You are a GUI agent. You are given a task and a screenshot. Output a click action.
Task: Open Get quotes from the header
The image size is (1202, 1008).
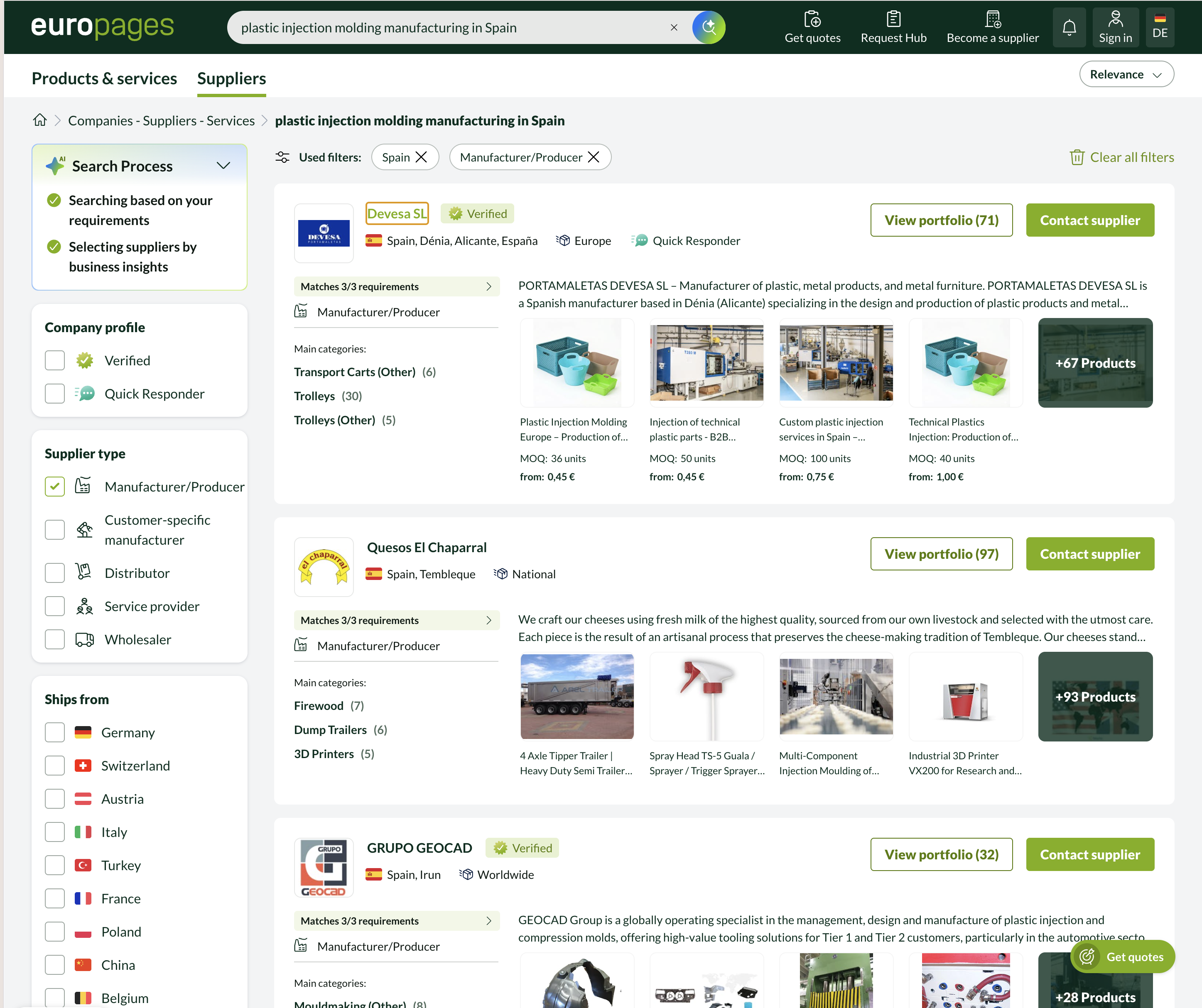[x=812, y=27]
